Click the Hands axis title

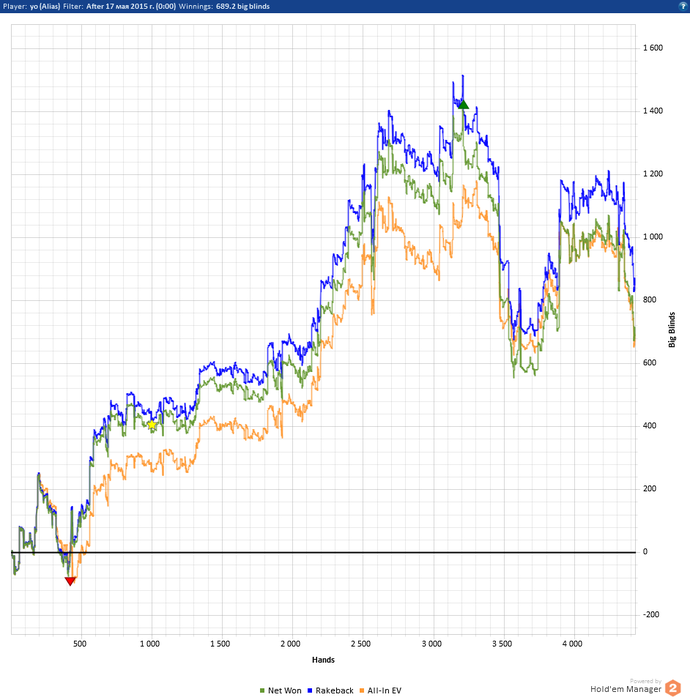323,660
